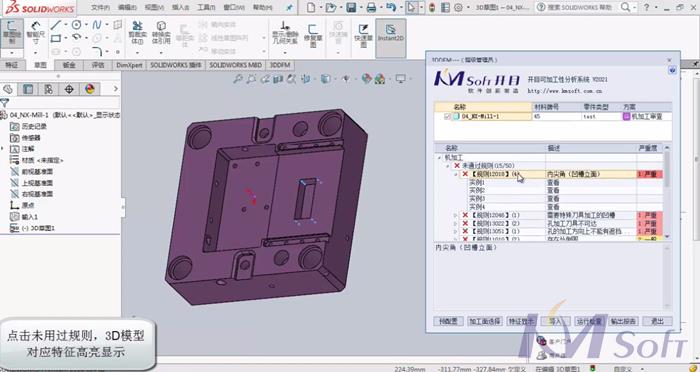Select the Spline sketch tool

(x=97, y=25)
